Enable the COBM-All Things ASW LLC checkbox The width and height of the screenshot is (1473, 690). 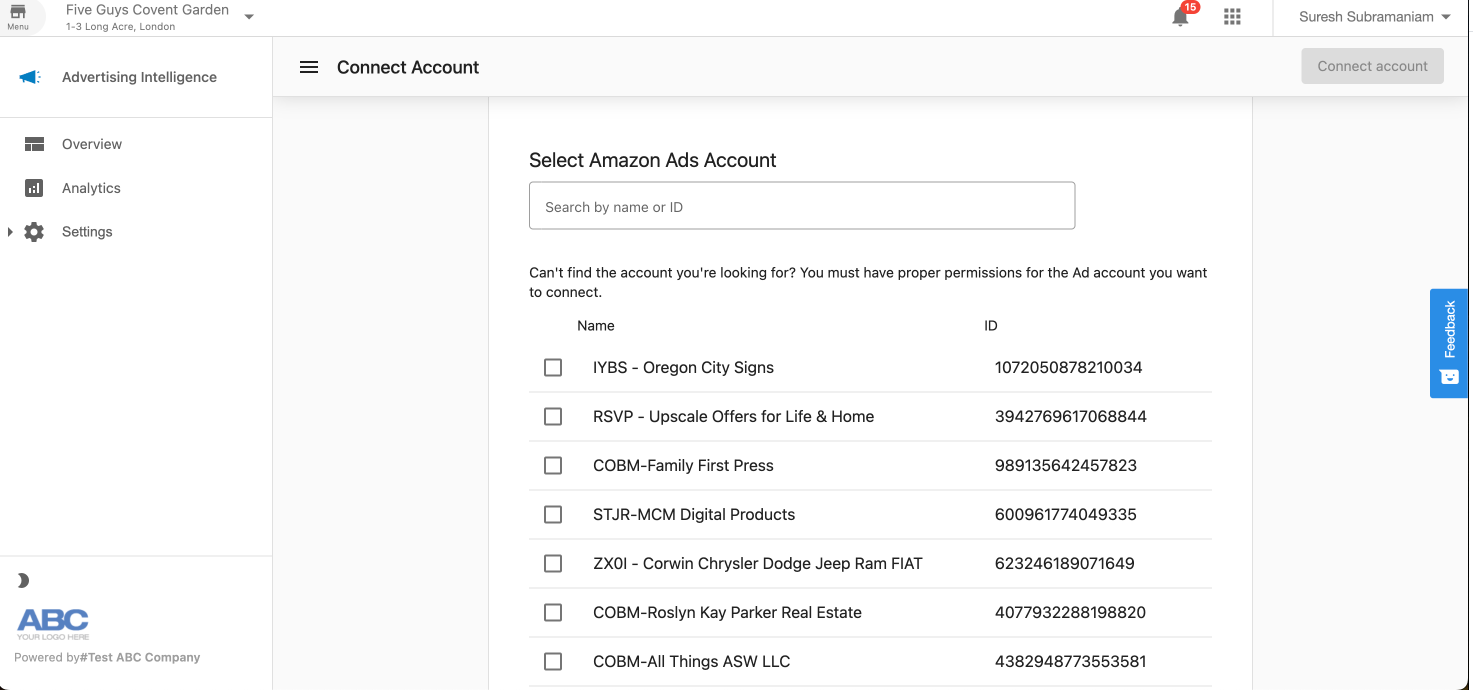(x=553, y=662)
